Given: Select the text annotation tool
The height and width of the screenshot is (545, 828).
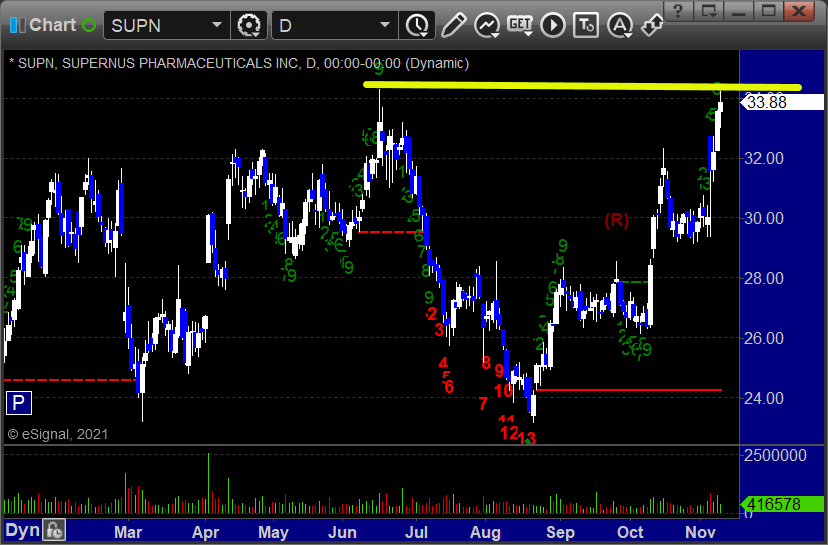Looking at the screenshot, I should pos(586,25).
